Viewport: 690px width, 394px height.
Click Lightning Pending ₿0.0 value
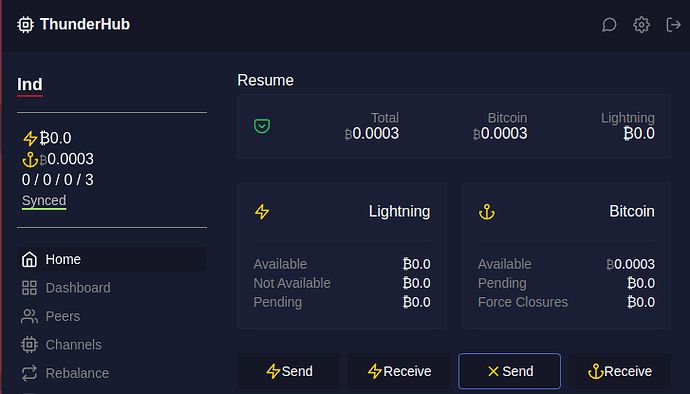click(416, 302)
